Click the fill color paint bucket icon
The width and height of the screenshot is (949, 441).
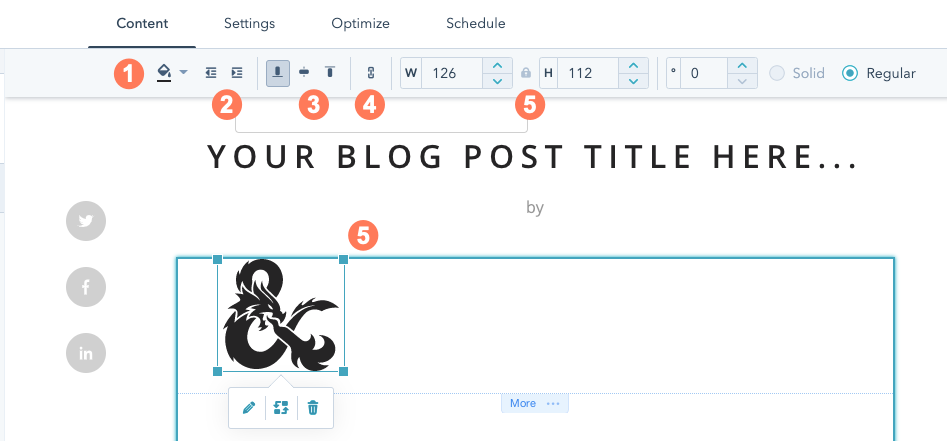click(x=164, y=73)
